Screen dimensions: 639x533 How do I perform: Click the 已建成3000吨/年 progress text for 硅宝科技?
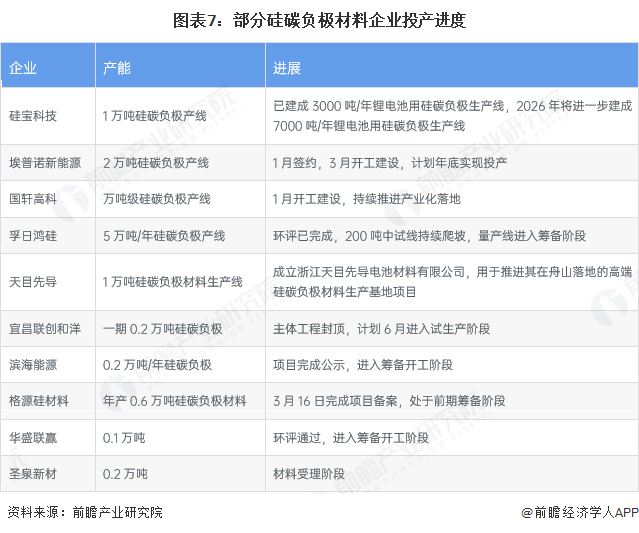point(452,116)
